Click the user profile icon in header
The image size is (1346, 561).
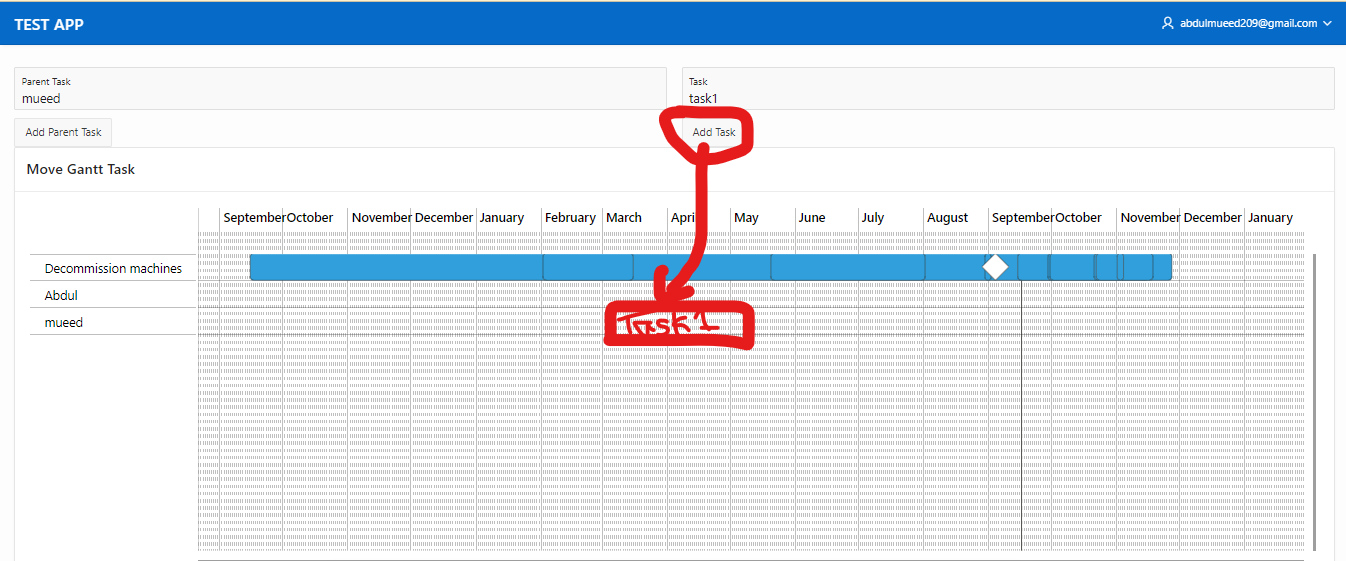pyautogui.click(x=1167, y=23)
